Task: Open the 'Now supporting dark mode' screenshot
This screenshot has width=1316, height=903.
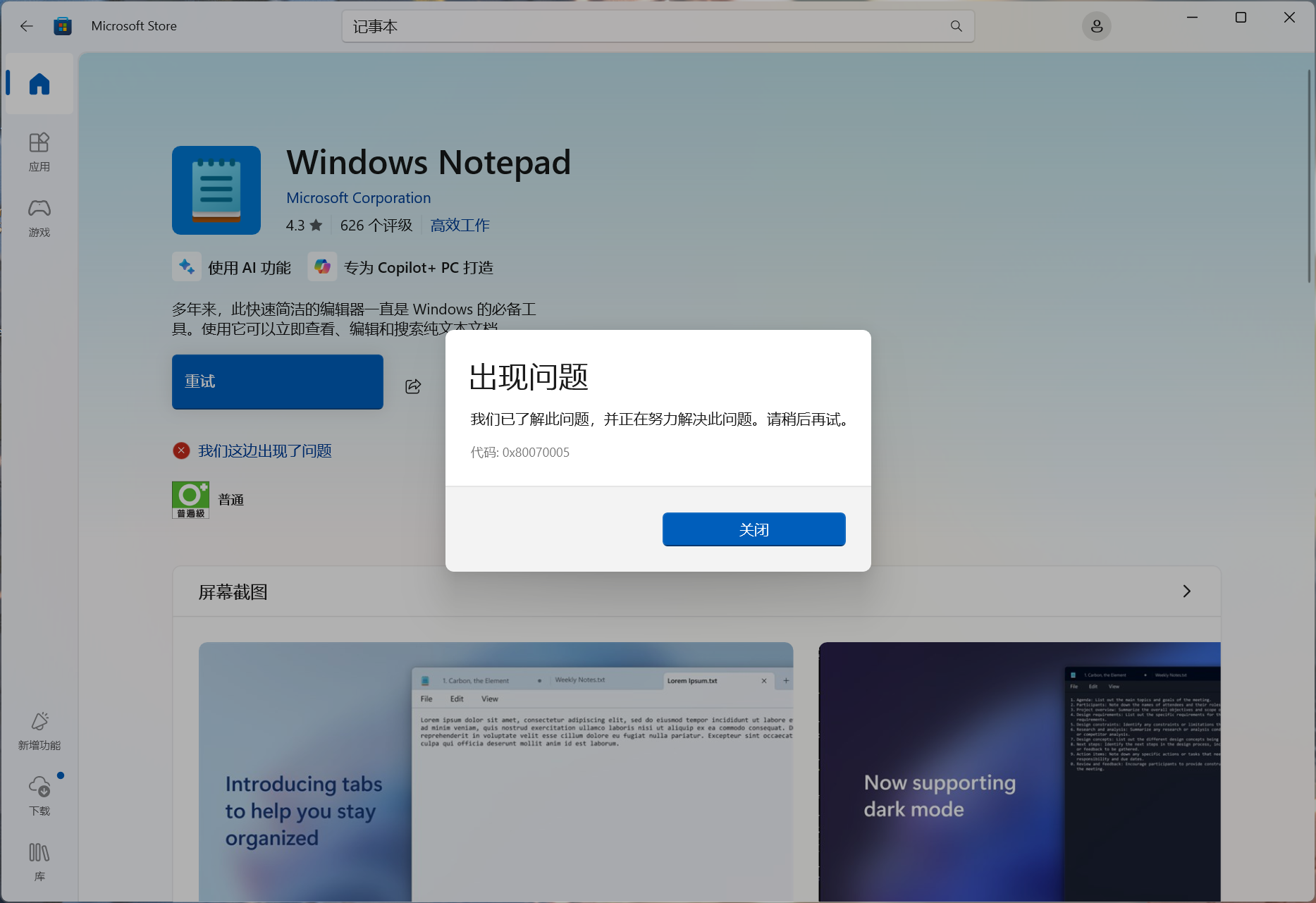Action: click(x=1020, y=772)
